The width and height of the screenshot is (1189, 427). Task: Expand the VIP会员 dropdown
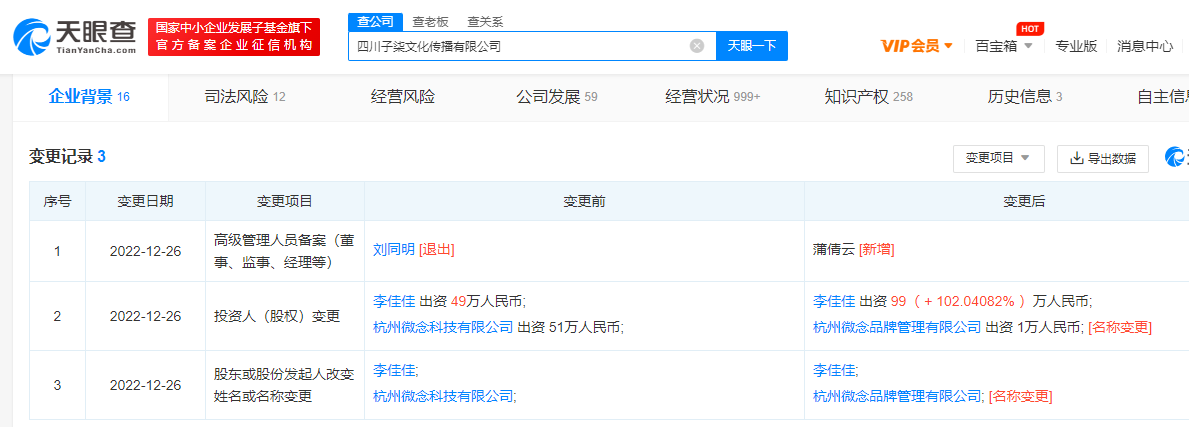[x=916, y=46]
